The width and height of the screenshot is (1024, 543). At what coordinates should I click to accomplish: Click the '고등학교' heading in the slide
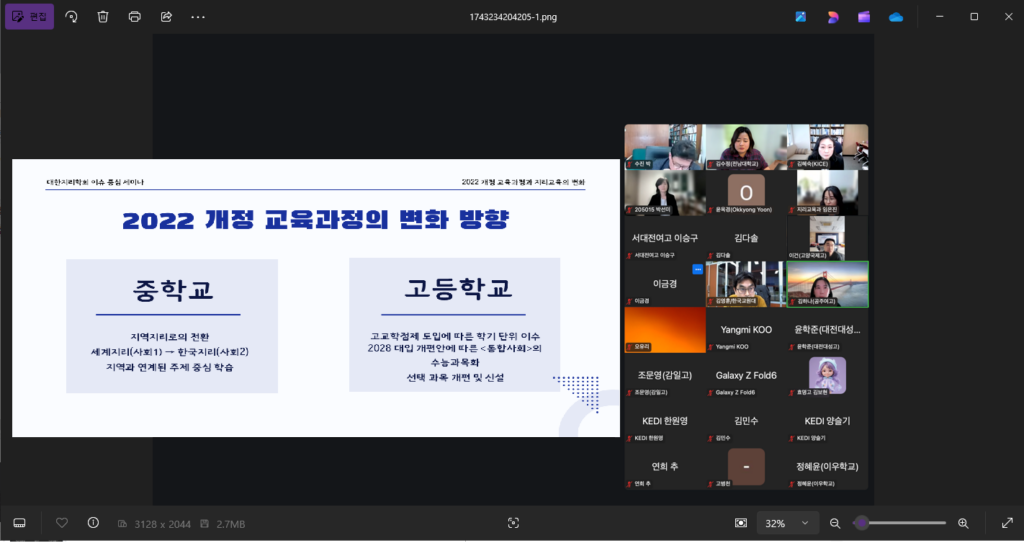point(457,288)
